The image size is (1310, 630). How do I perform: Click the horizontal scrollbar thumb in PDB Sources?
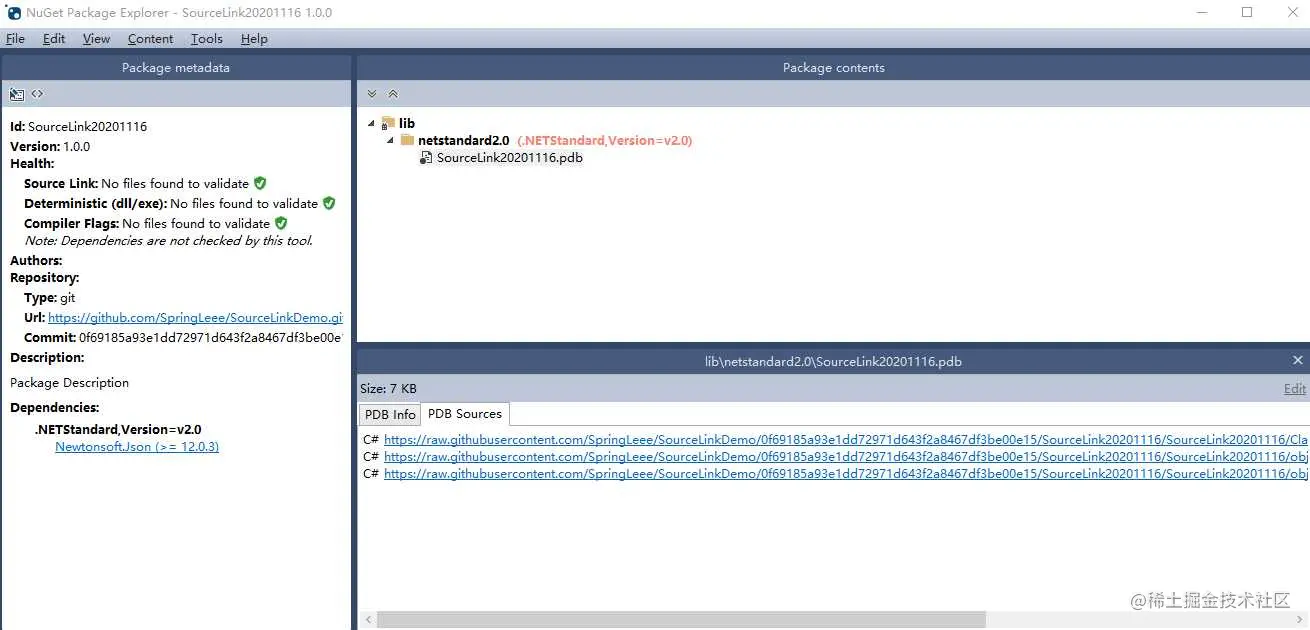[x=681, y=620]
